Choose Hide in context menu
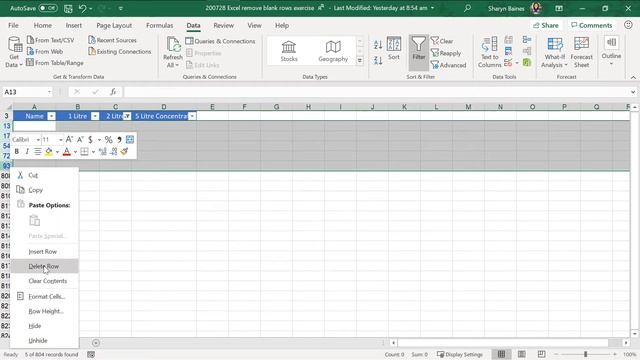Image resolution: width=640 pixels, height=360 pixels. pos(44,326)
